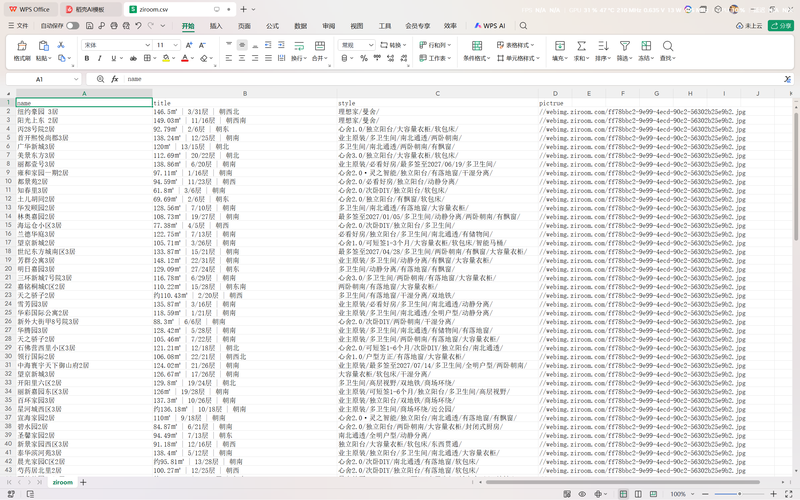This screenshot has height=500, width=800.
Task: Click the fill color yellow swatch
Action: point(166,58)
